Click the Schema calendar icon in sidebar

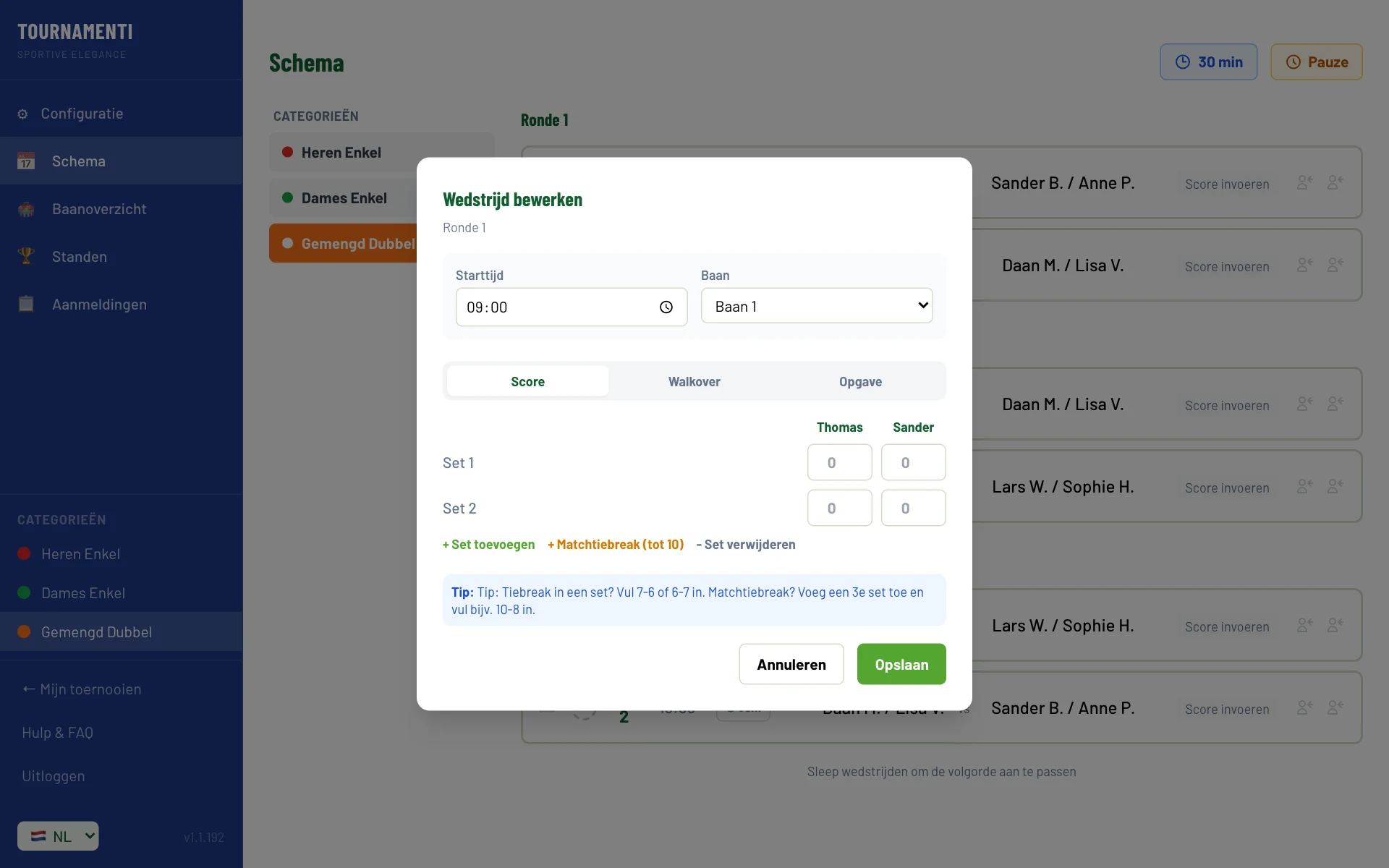click(26, 161)
